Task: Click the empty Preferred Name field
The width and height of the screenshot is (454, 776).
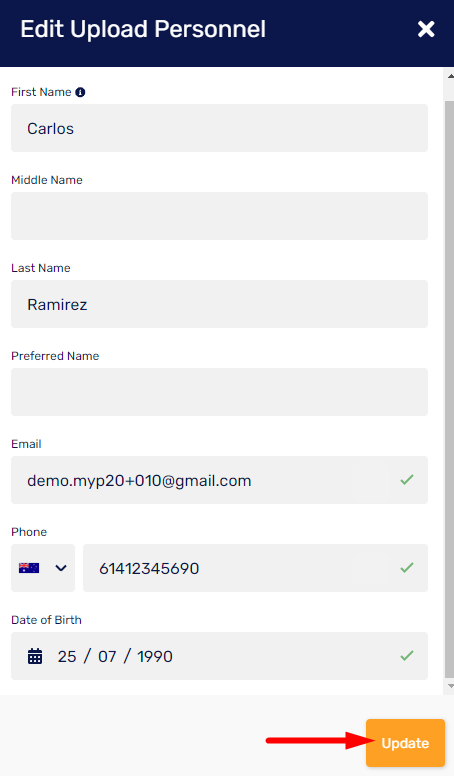Action: click(x=219, y=392)
